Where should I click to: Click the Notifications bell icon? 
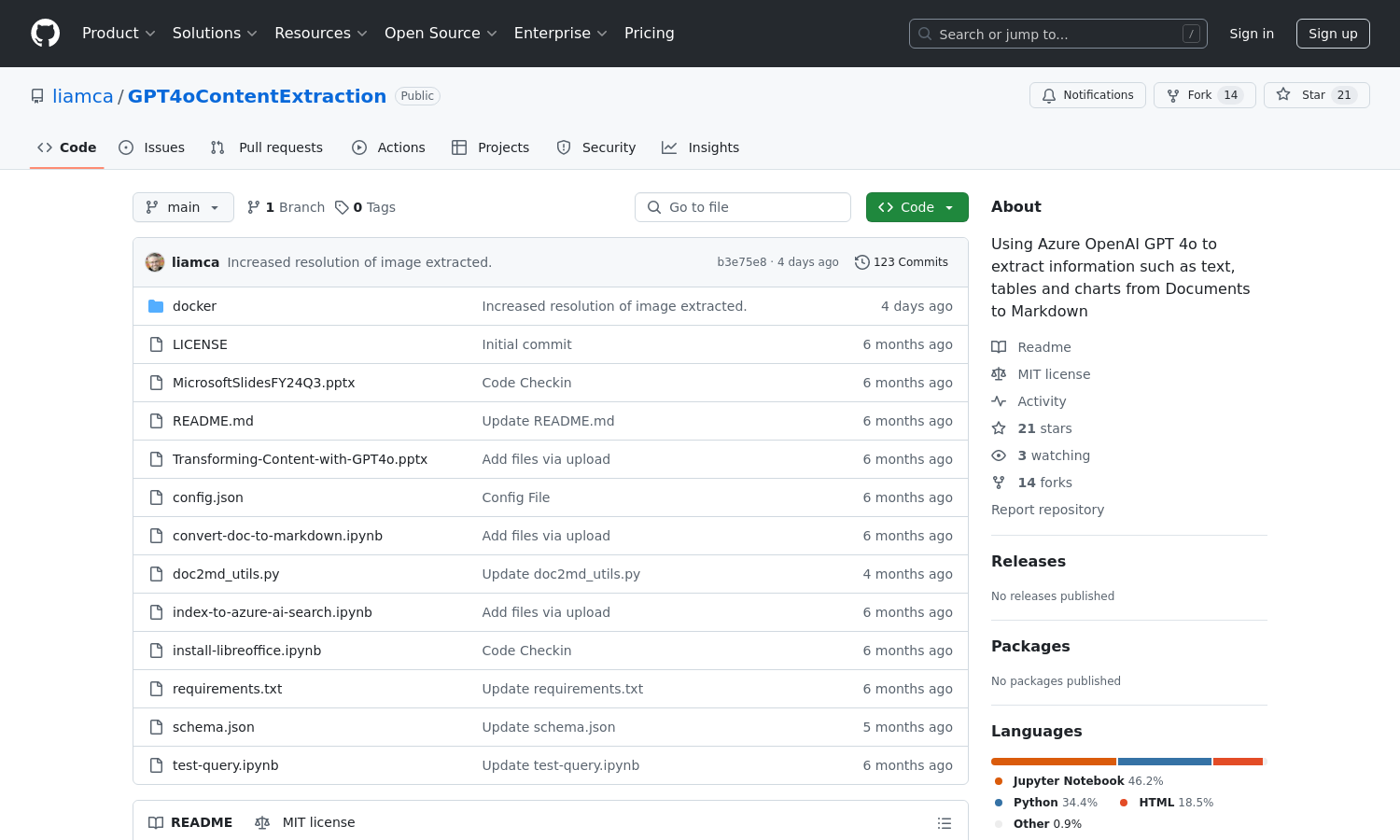[x=1048, y=94]
